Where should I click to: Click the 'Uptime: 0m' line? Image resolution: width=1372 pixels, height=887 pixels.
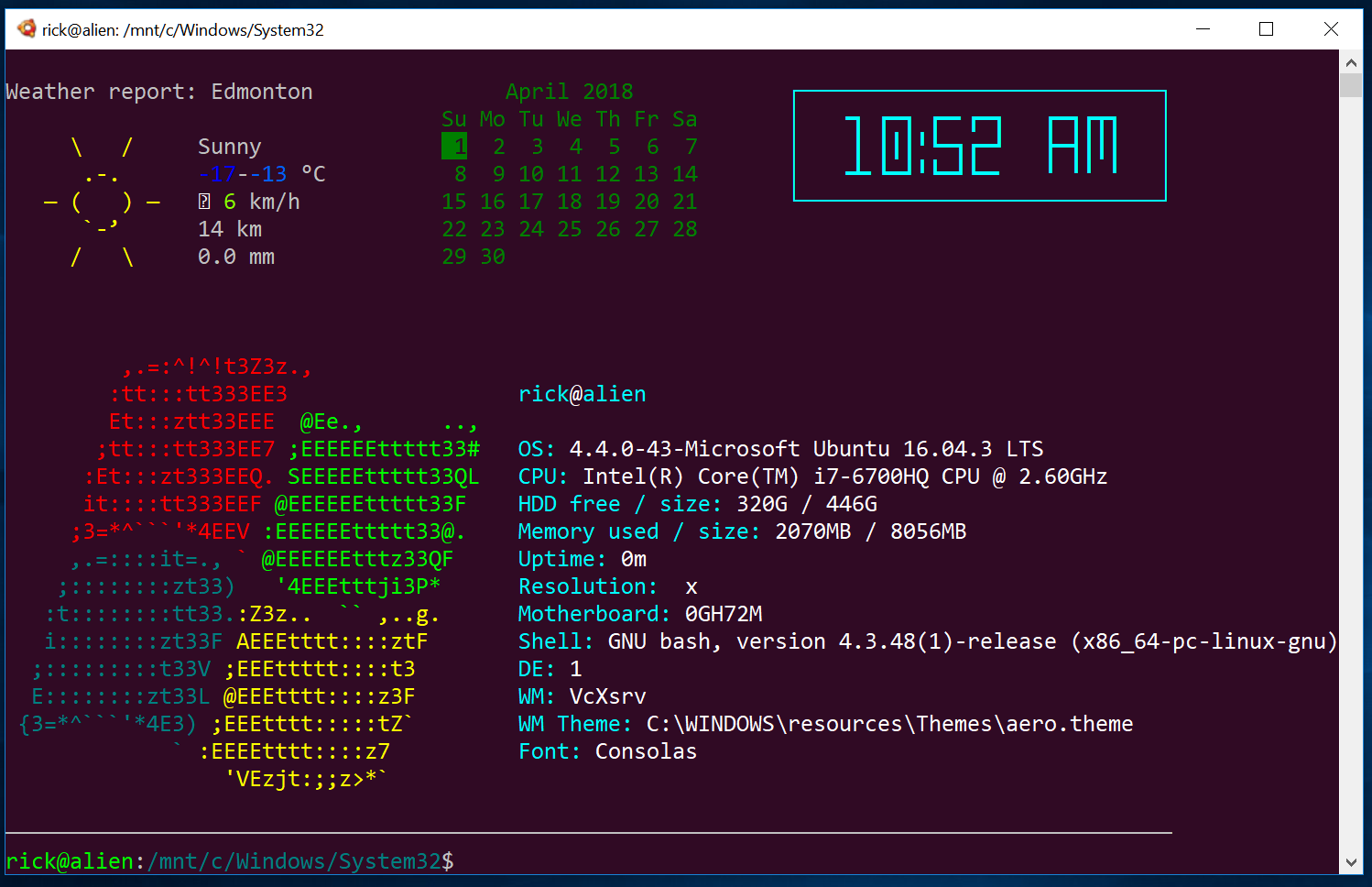(x=583, y=559)
